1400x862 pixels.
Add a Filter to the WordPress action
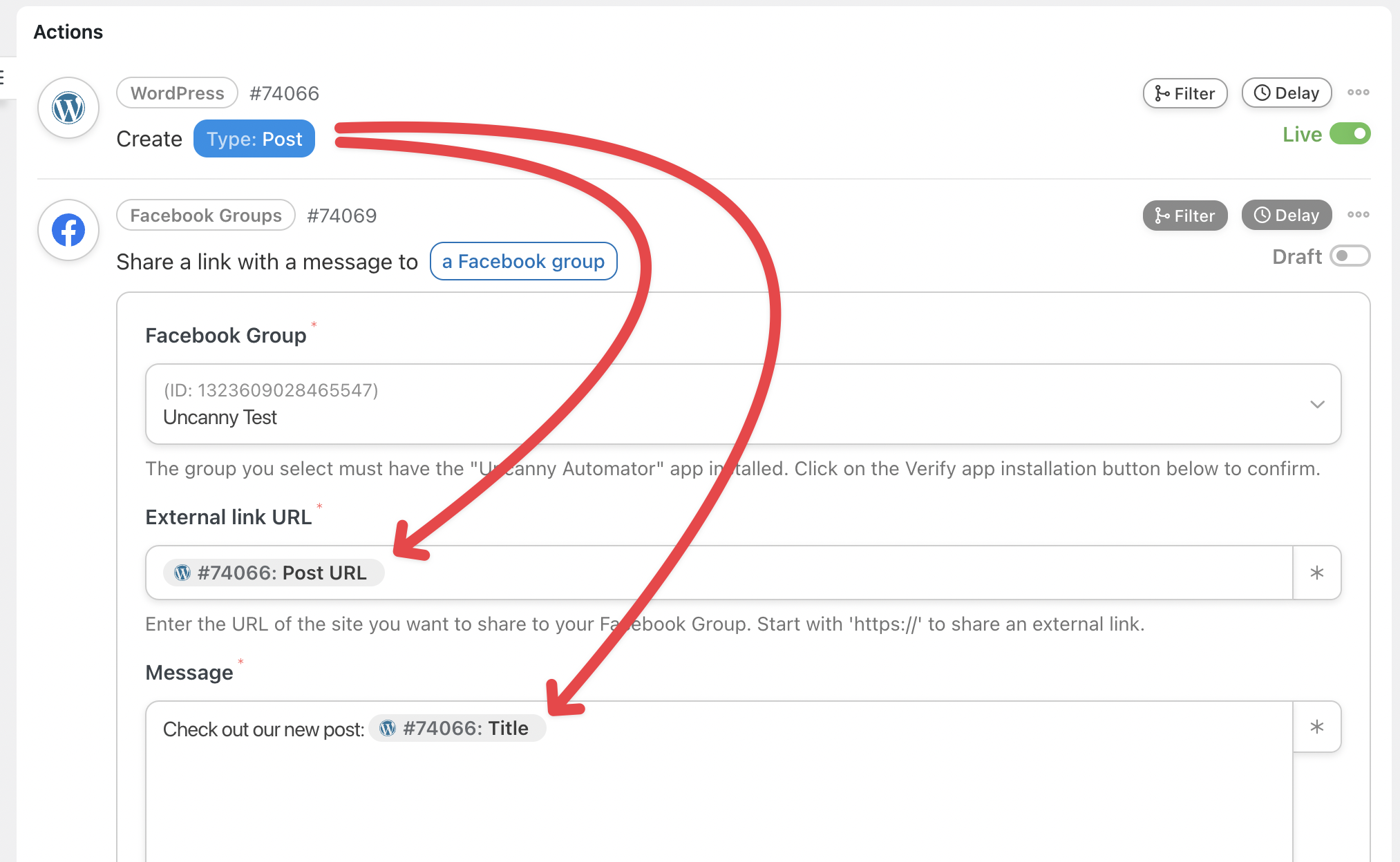(1185, 93)
